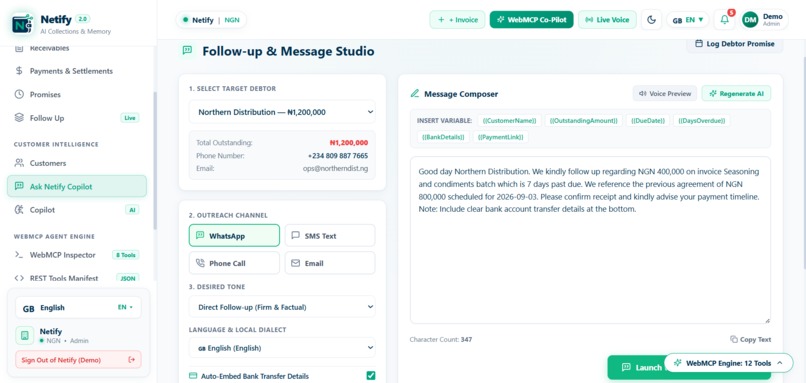The width and height of the screenshot is (806, 383).
Task: Click the ₦1,200,000 total outstanding amount
Action: coord(349,142)
